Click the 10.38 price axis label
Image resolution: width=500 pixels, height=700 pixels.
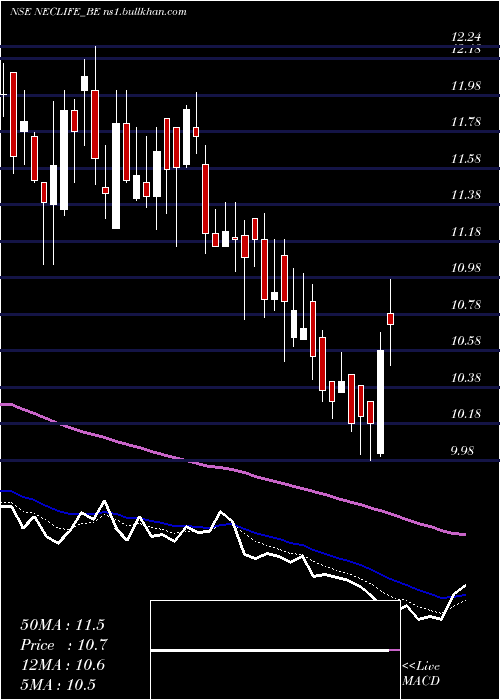pos(466,378)
